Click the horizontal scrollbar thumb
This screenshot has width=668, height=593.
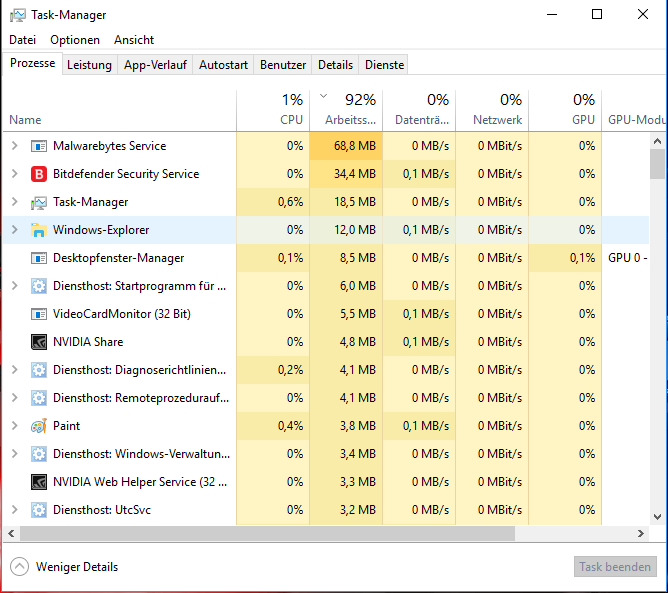(267, 533)
